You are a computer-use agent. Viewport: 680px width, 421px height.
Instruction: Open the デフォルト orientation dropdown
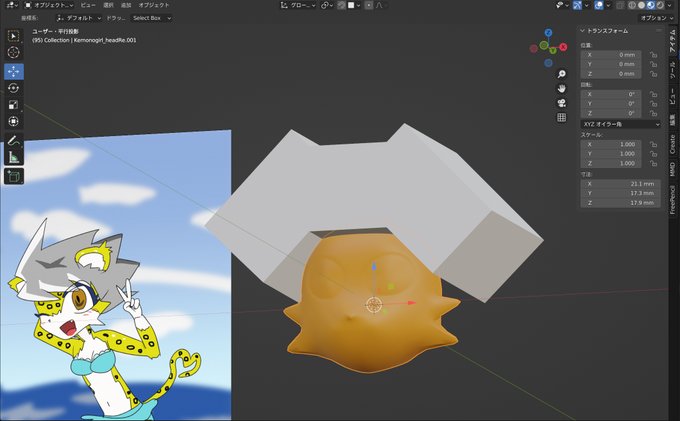(78, 18)
